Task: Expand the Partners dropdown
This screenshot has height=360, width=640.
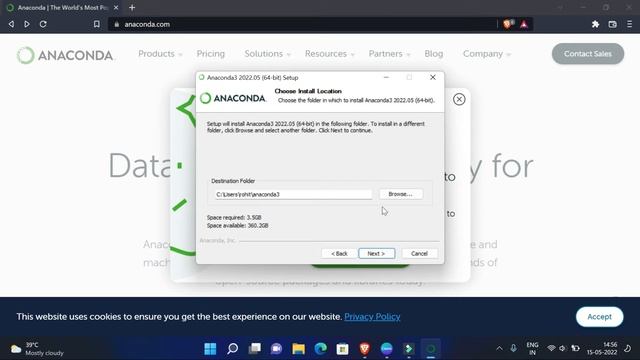Action: 389,54
